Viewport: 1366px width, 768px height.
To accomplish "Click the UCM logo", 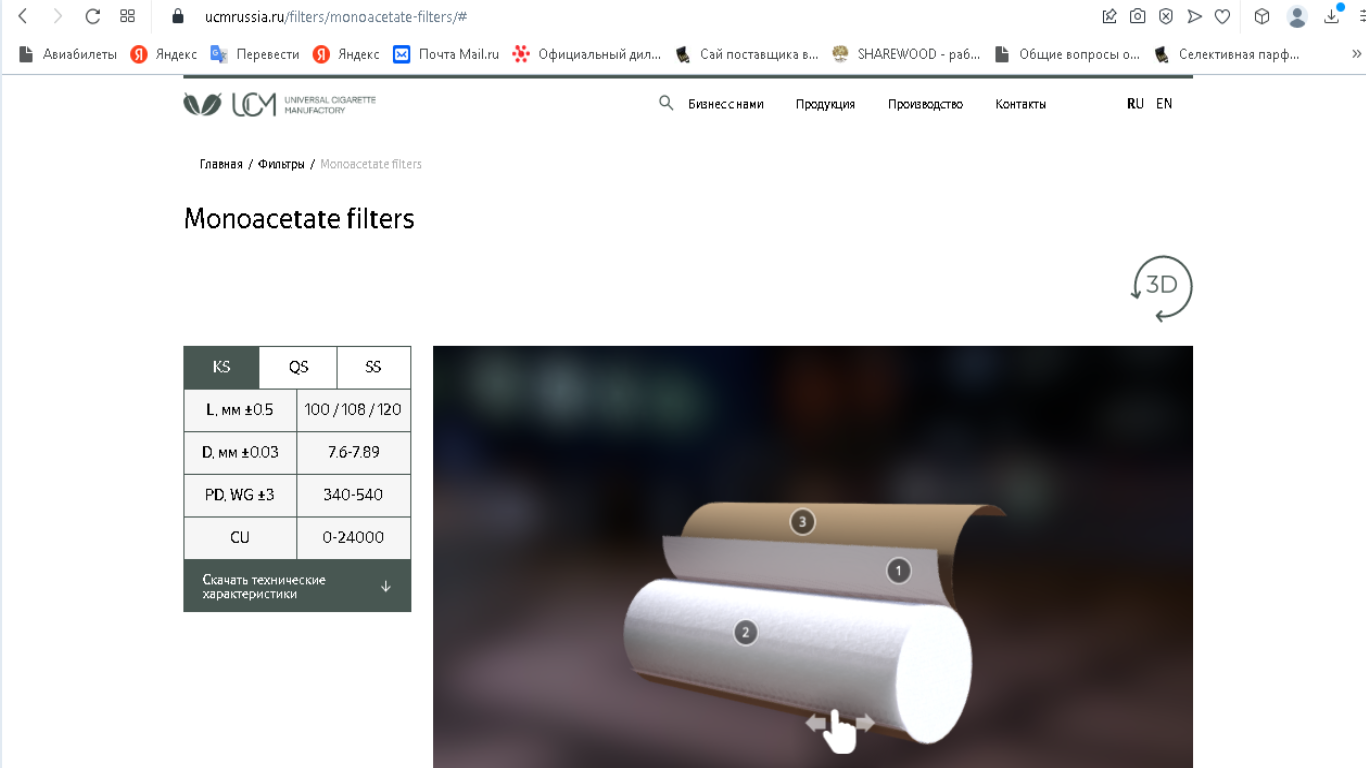I will coord(279,104).
